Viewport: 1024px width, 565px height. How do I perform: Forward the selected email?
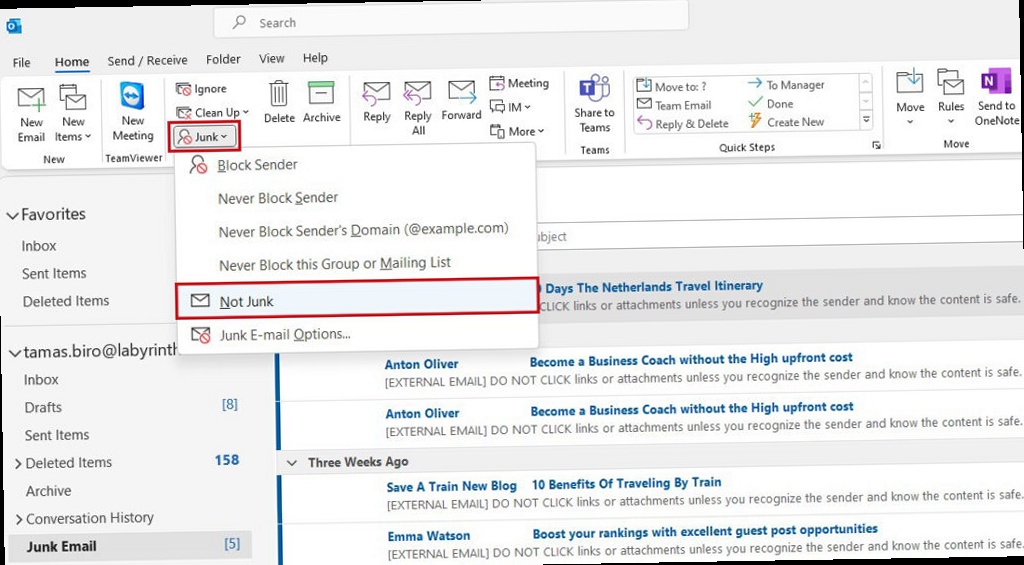(x=462, y=96)
